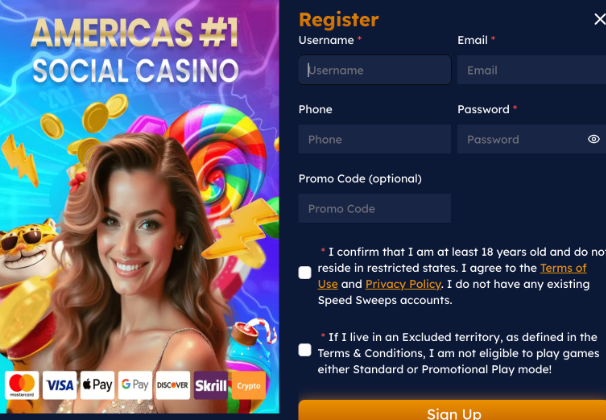
Task: Click the Sign Up button
Action: 454,410
